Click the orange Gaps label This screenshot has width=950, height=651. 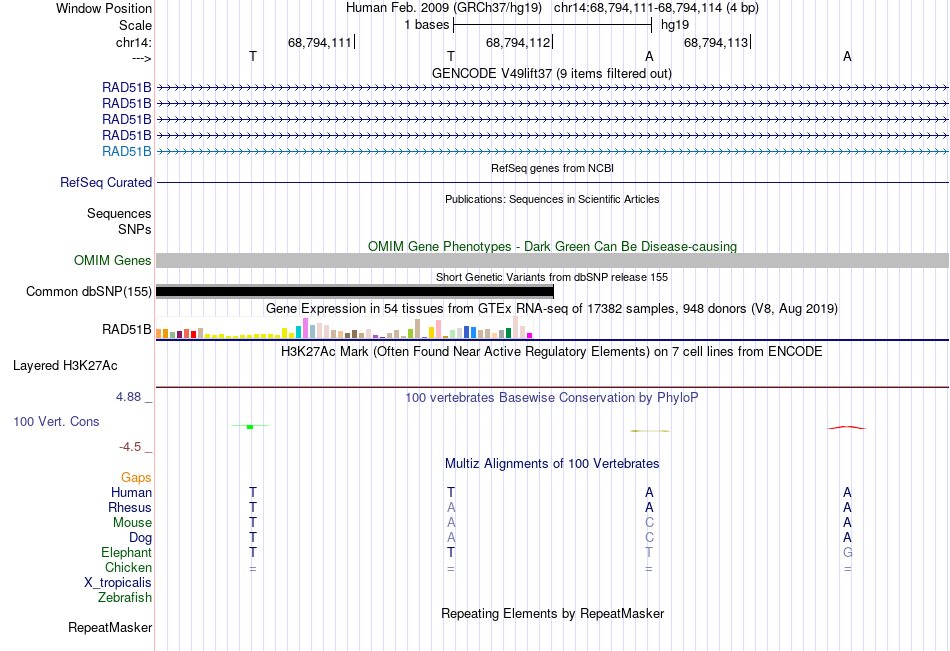click(136, 478)
